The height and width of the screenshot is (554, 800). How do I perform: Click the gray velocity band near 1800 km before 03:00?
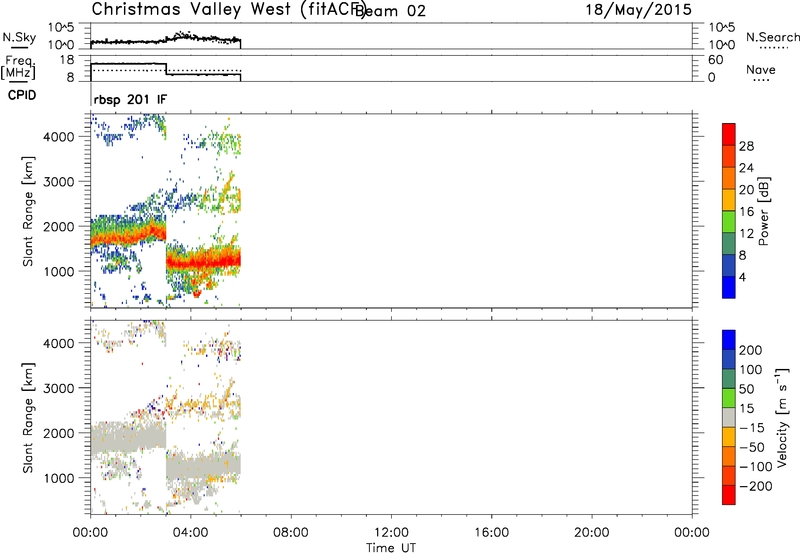point(128,438)
